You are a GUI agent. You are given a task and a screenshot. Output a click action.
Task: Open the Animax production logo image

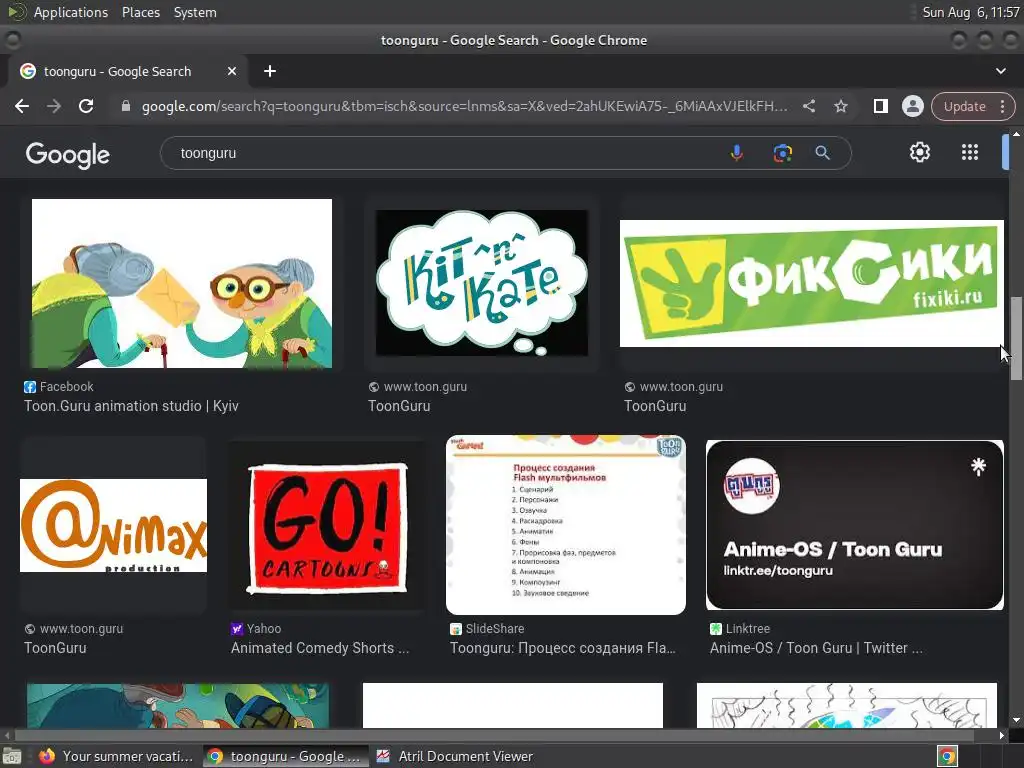[x=114, y=526]
